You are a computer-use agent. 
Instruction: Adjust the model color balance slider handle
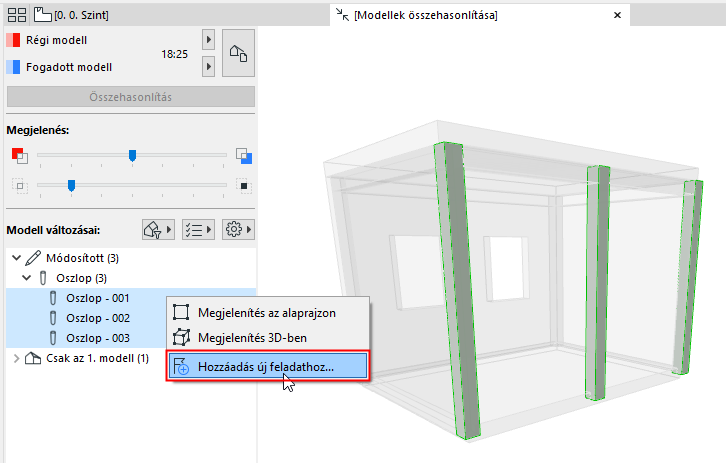[132, 156]
